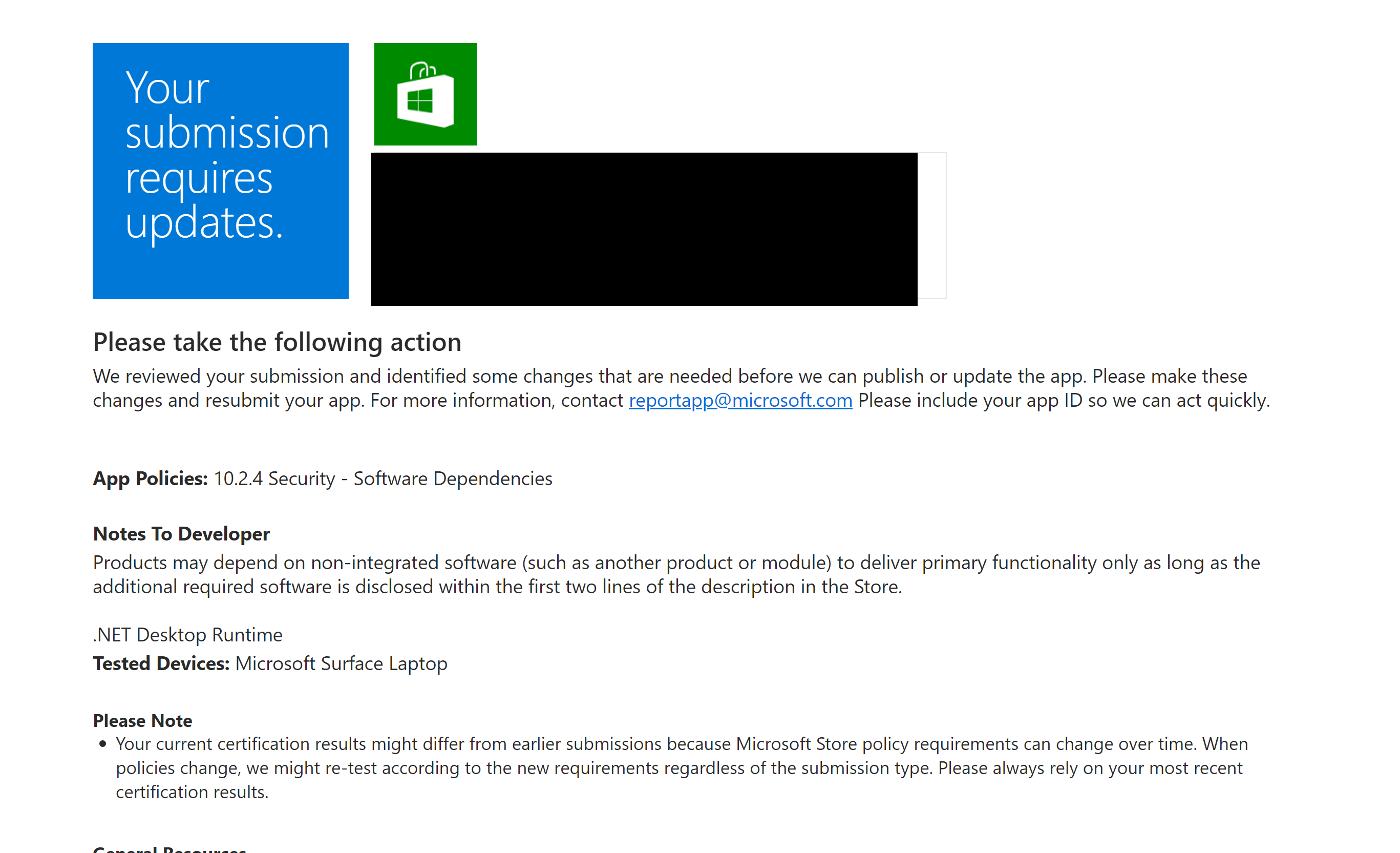Open the reportapp@microsoft.com email link
Image resolution: width=1400 pixels, height=853 pixels.
[x=740, y=401]
